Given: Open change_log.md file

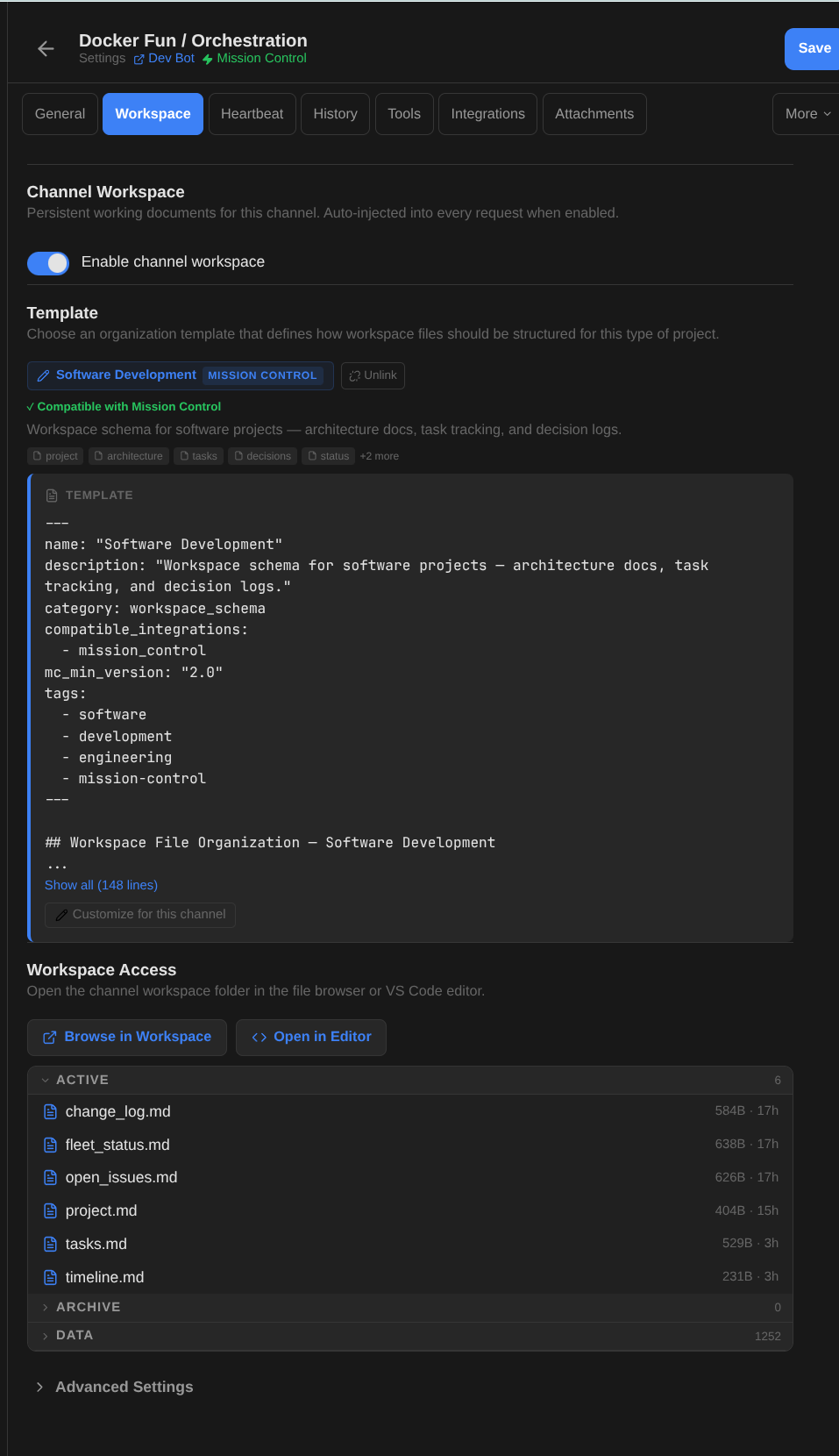Looking at the screenshot, I should (x=409, y=1111).
